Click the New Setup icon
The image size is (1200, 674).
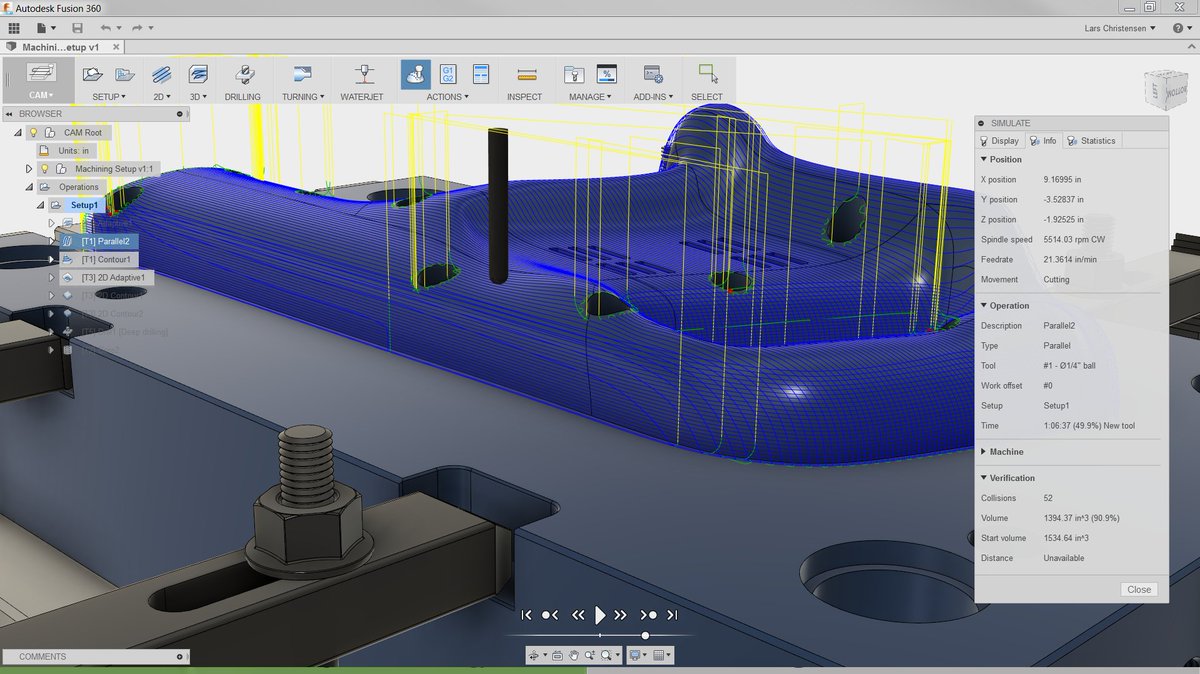tap(92, 74)
